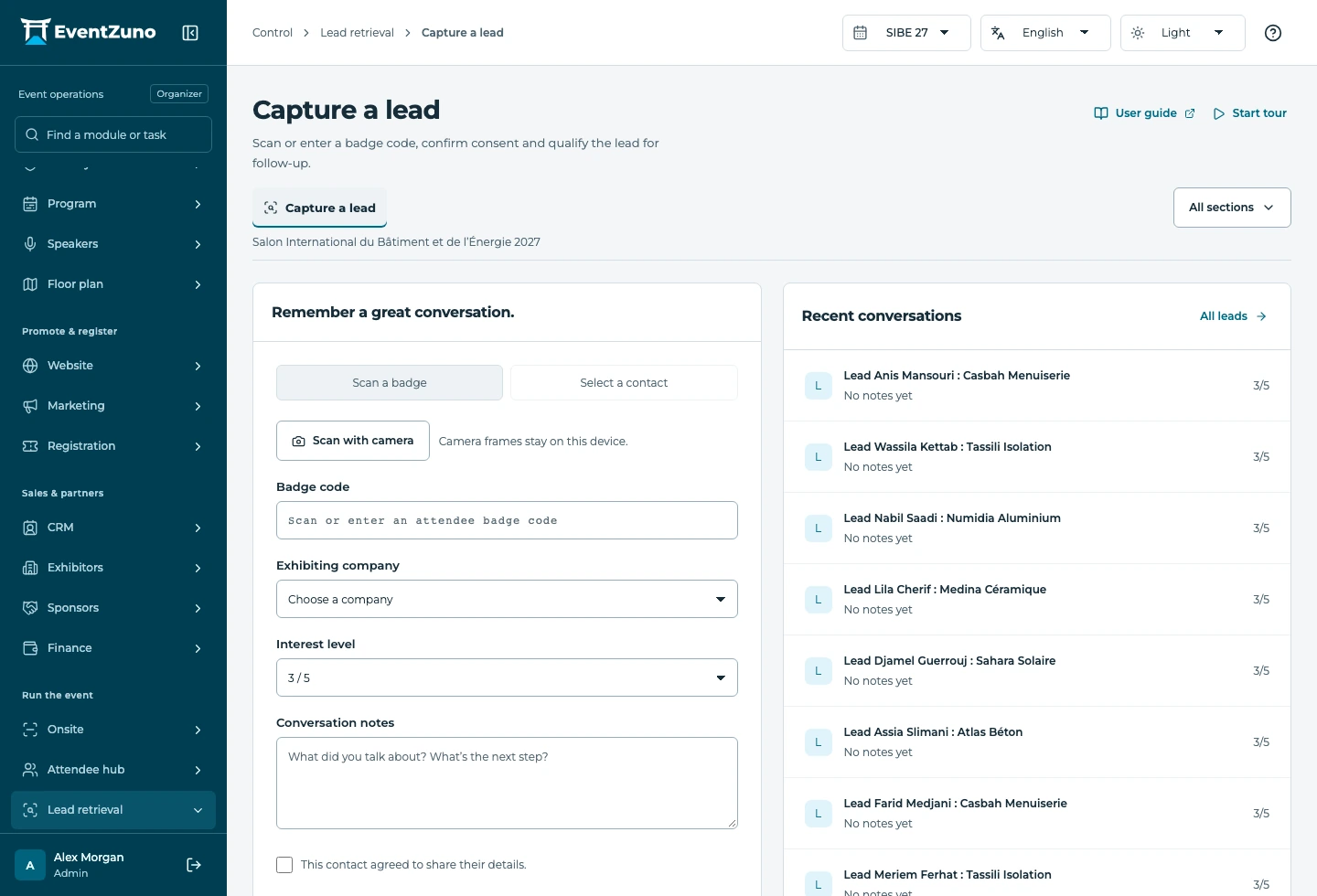The width and height of the screenshot is (1317, 896).
Task: Go to Control breadcrumb
Action: click(273, 33)
